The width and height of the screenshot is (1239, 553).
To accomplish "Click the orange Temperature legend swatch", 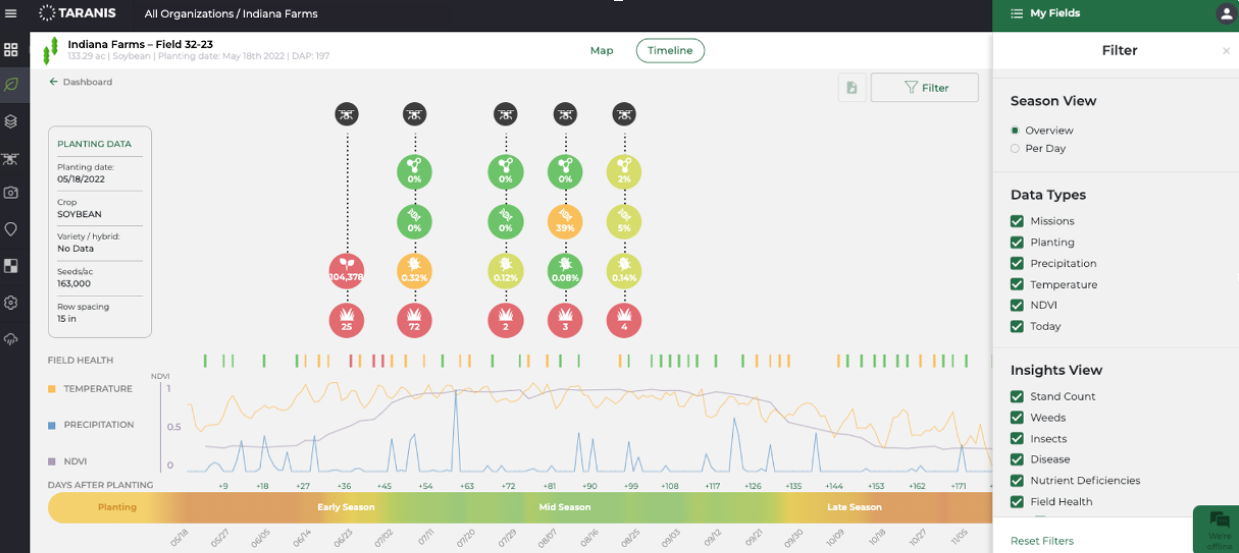I will 51,388.
